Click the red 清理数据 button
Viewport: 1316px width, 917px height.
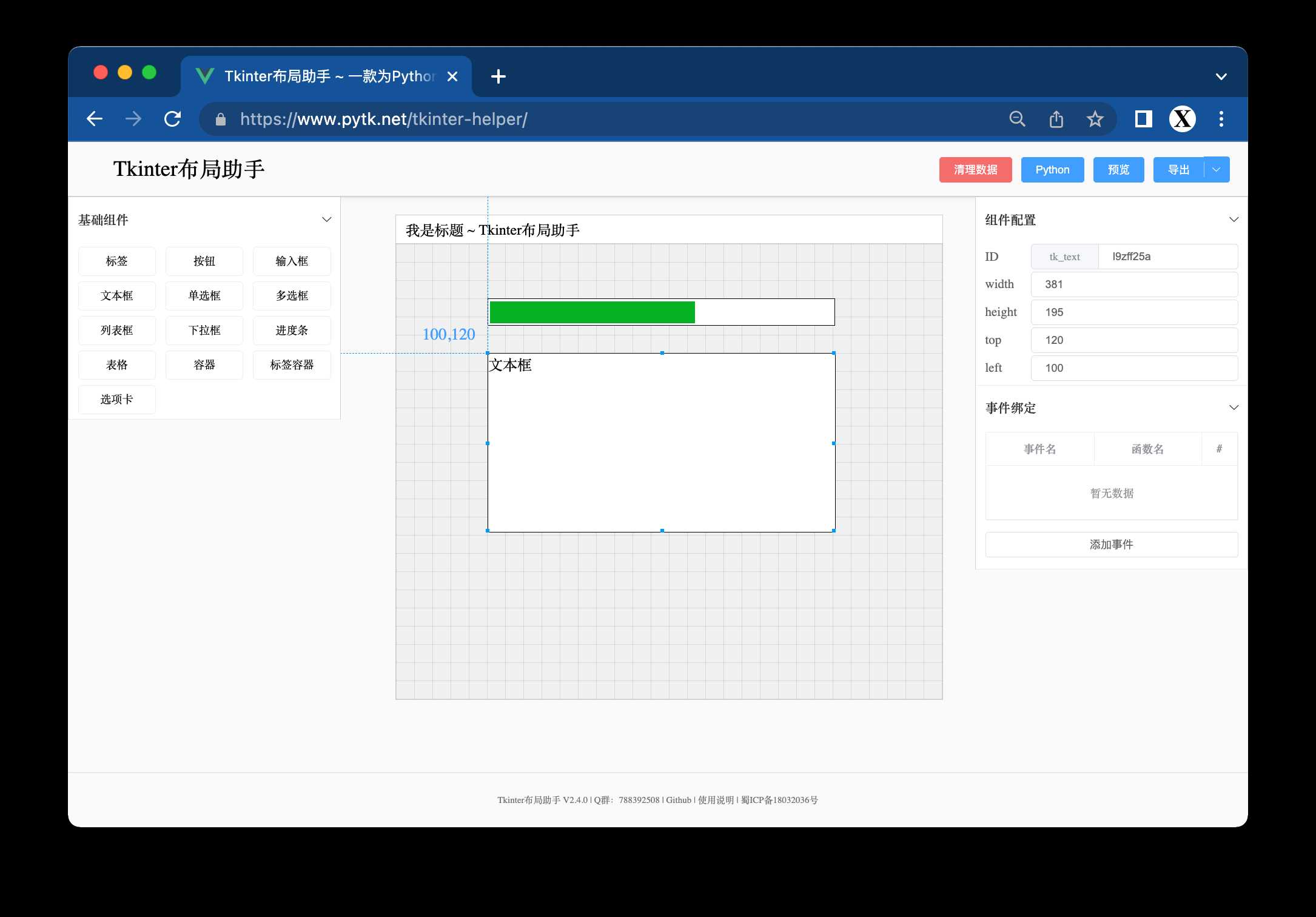tap(975, 170)
